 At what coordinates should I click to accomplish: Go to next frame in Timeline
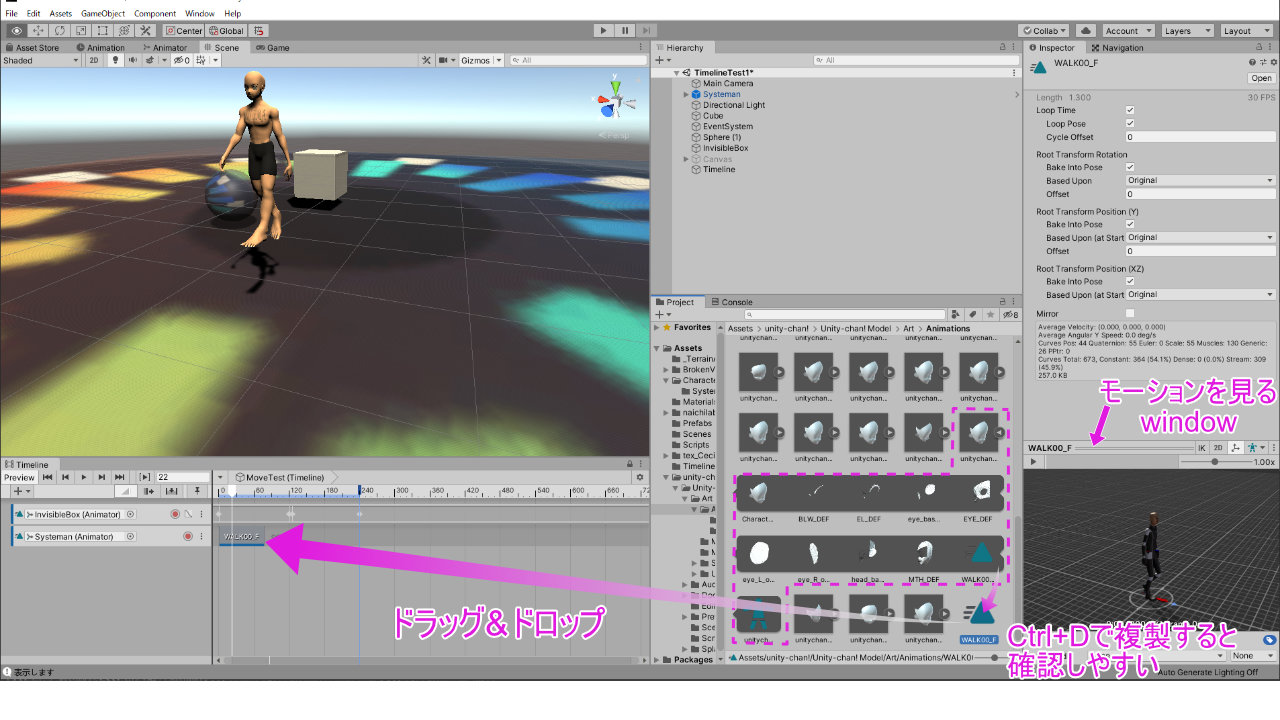[102, 477]
